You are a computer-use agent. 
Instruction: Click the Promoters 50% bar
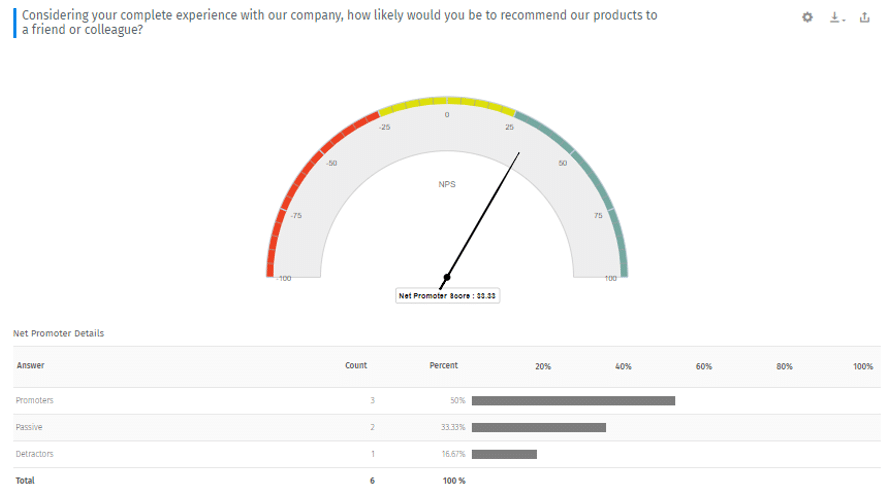573,401
